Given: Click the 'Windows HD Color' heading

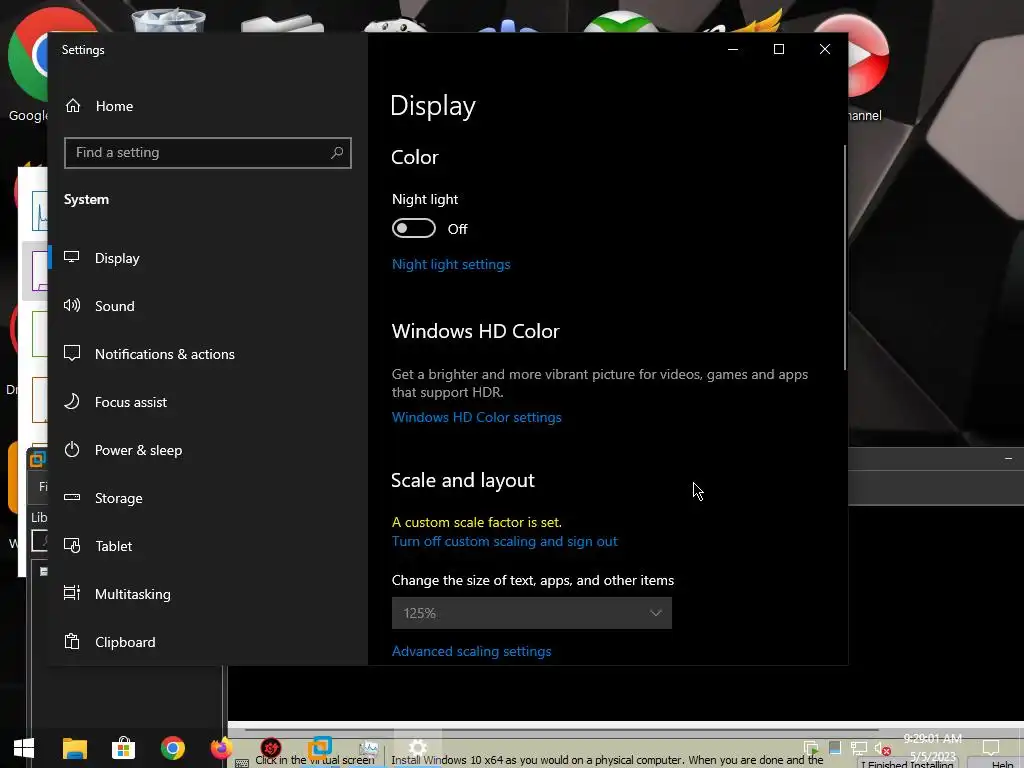Looking at the screenshot, I should [475, 331].
